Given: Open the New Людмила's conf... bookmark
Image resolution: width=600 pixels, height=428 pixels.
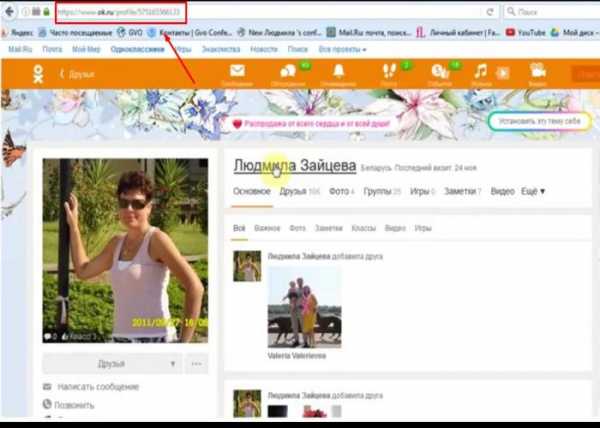Looking at the screenshot, I should 279,33.
